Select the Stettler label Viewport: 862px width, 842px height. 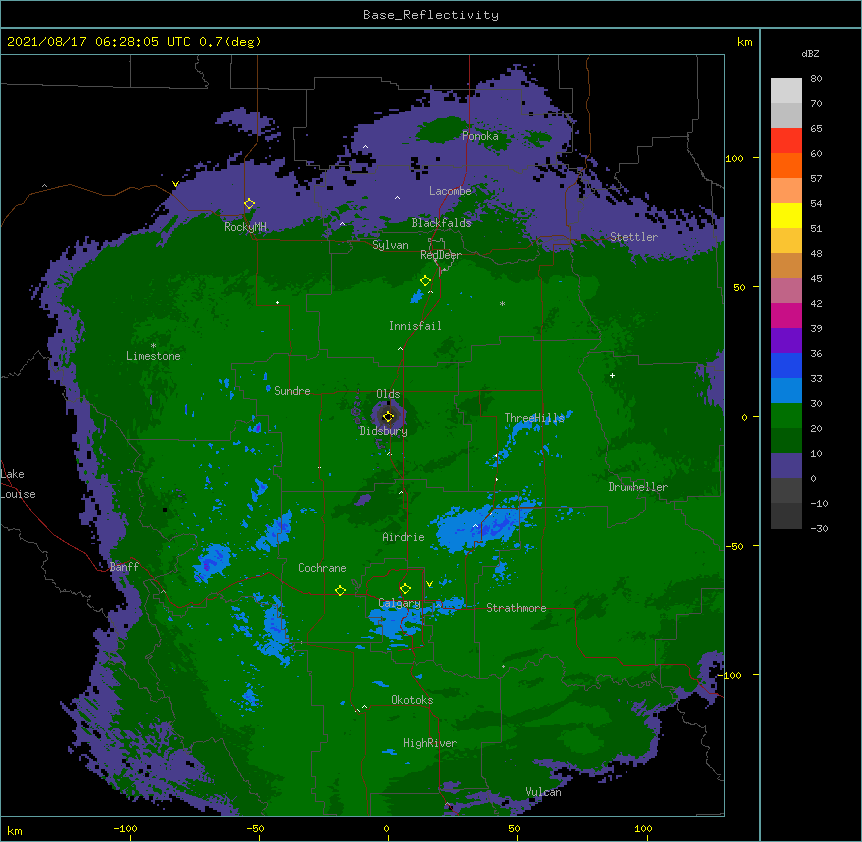pyautogui.click(x=634, y=237)
